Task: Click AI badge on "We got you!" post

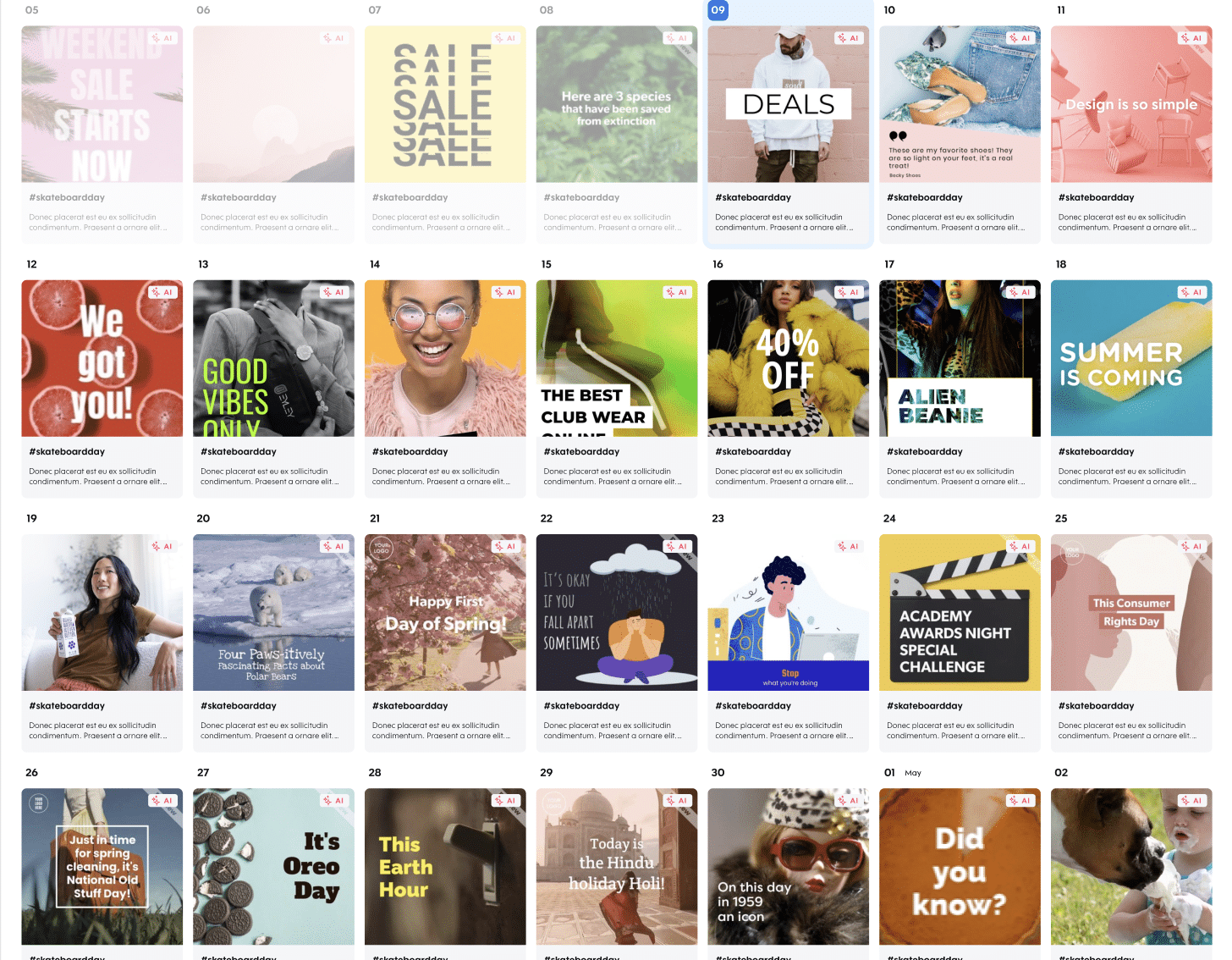Action: [x=162, y=292]
